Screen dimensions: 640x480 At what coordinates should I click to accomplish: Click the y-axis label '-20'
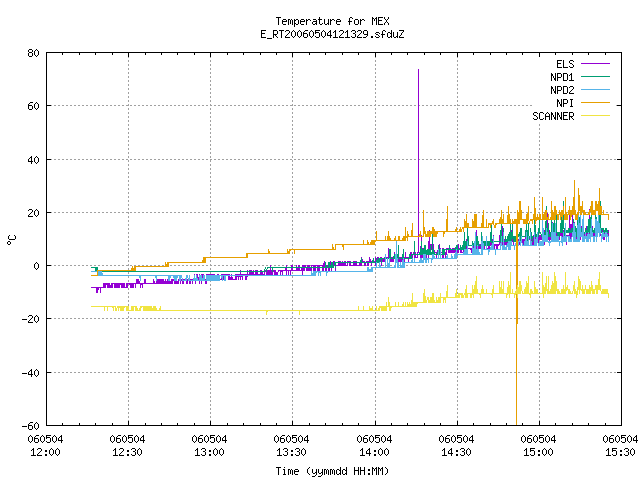[x=30, y=319]
